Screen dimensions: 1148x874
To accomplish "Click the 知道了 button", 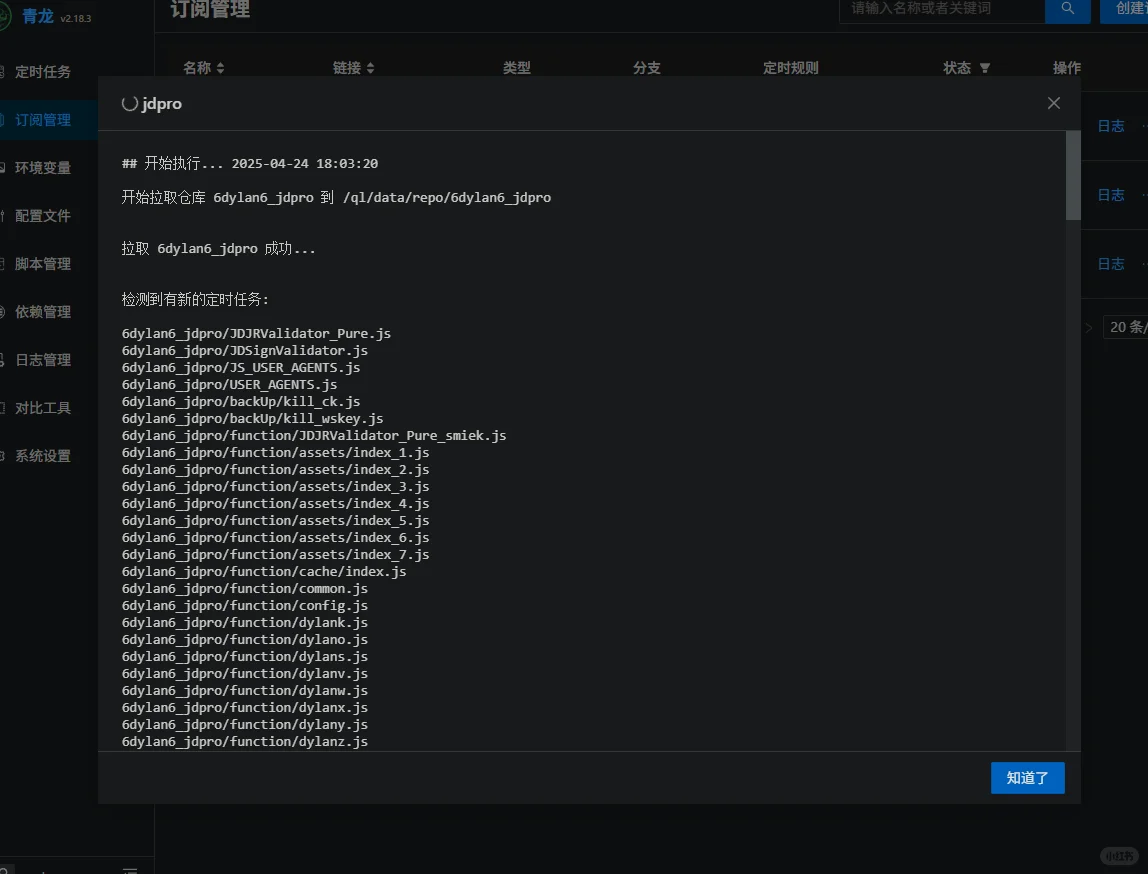I will pyautogui.click(x=1027, y=777).
